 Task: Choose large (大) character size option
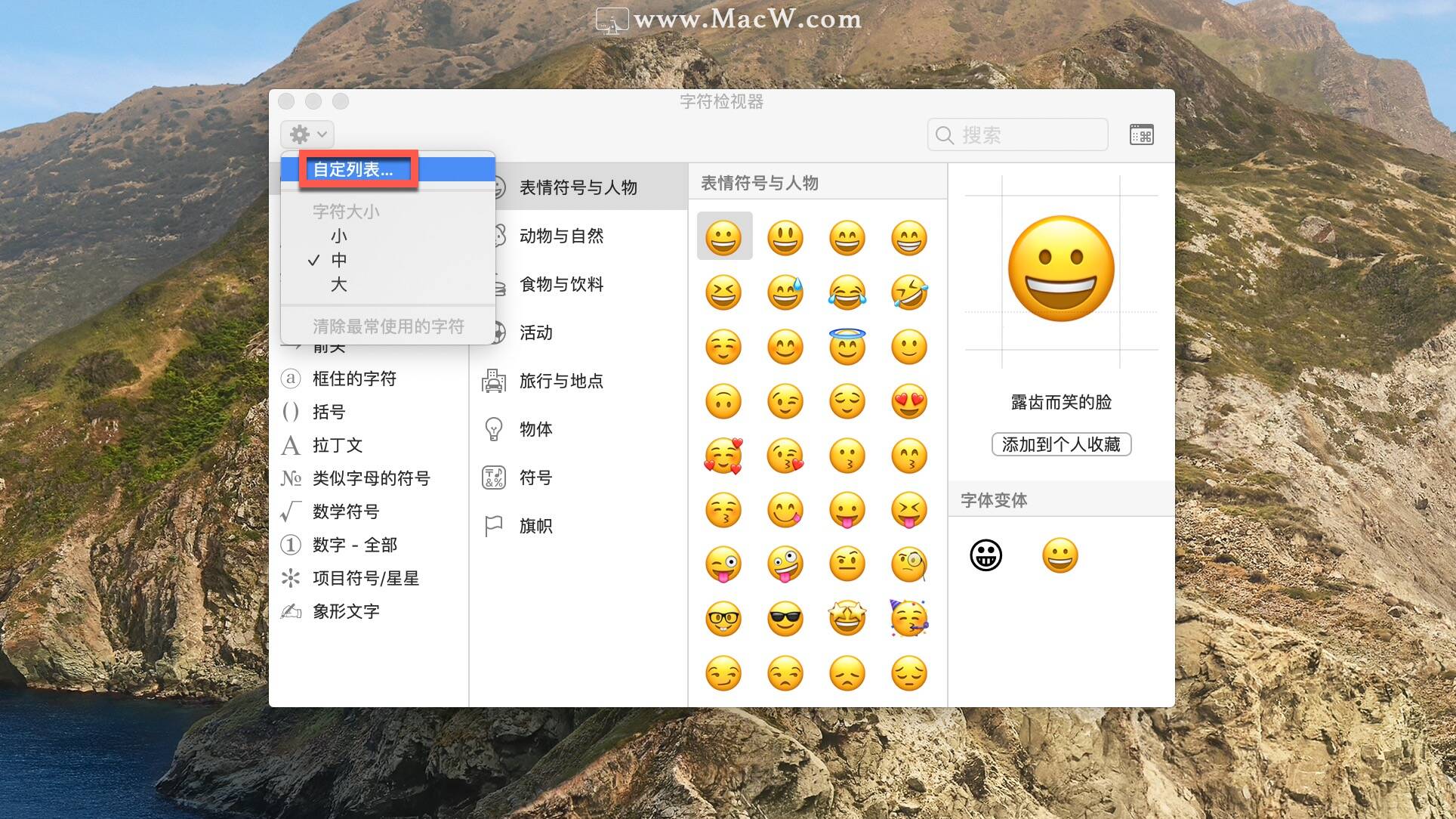[x=338, y=285]
